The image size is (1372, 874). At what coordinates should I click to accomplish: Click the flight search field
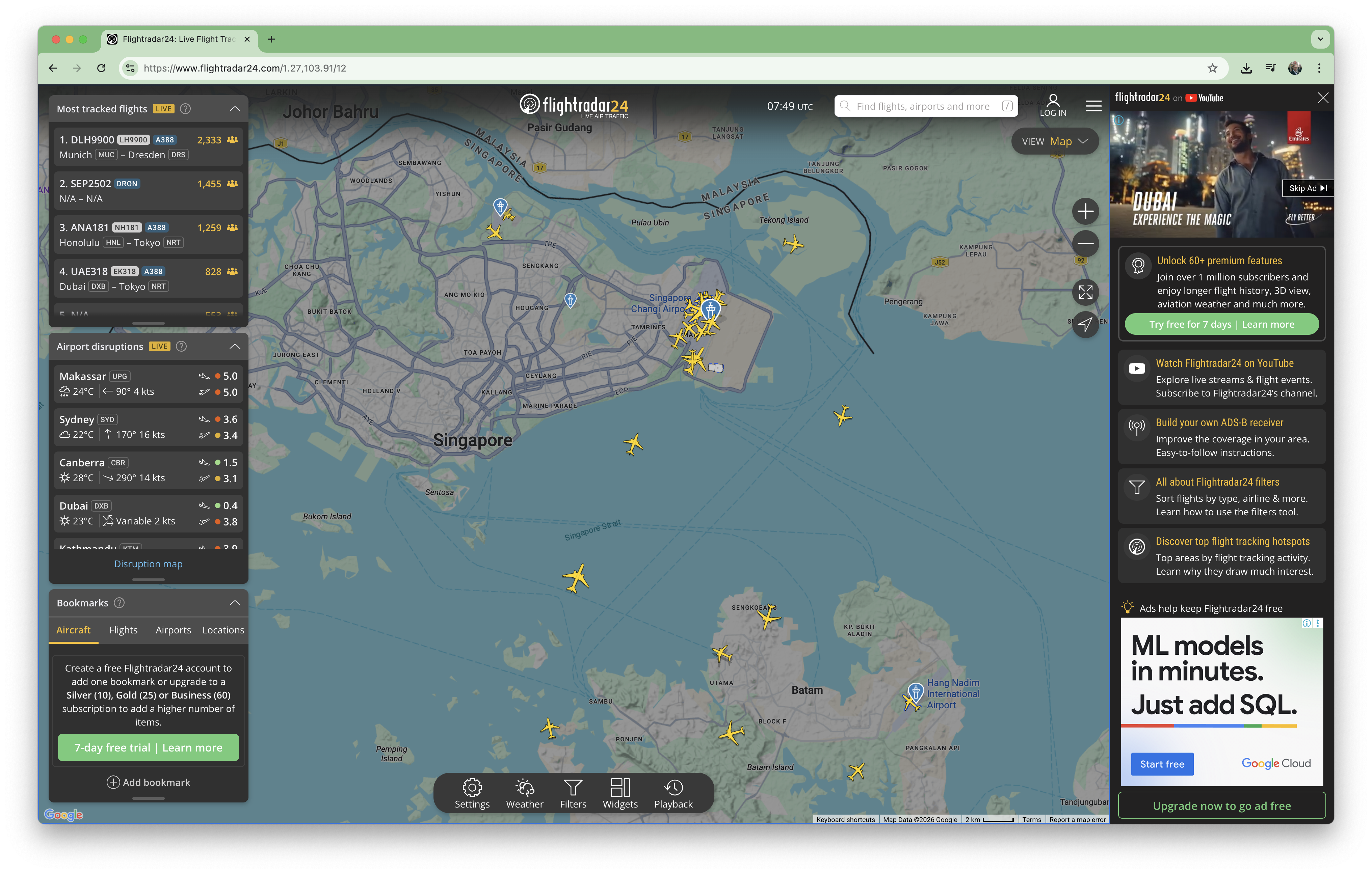[923, 105]
